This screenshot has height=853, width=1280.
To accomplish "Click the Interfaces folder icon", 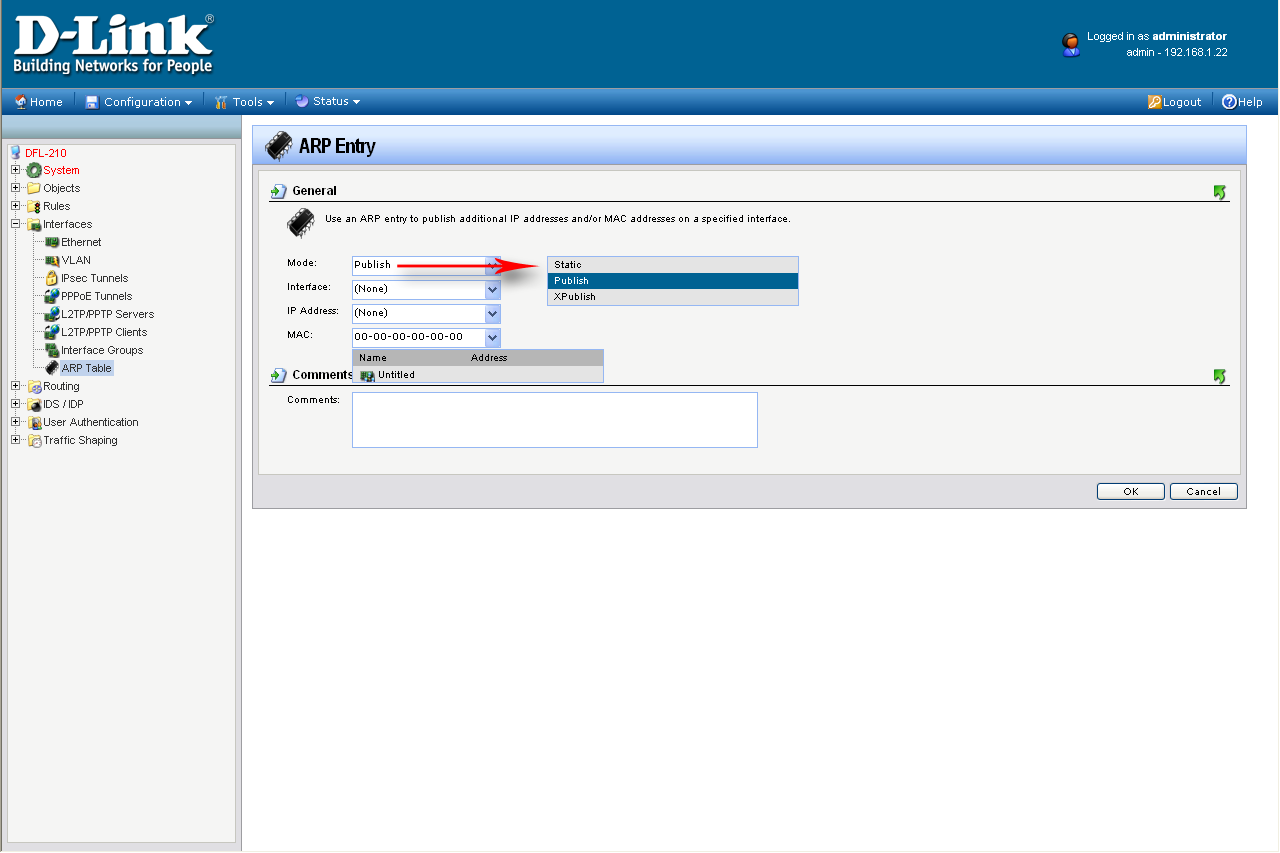I will (34, 224).
